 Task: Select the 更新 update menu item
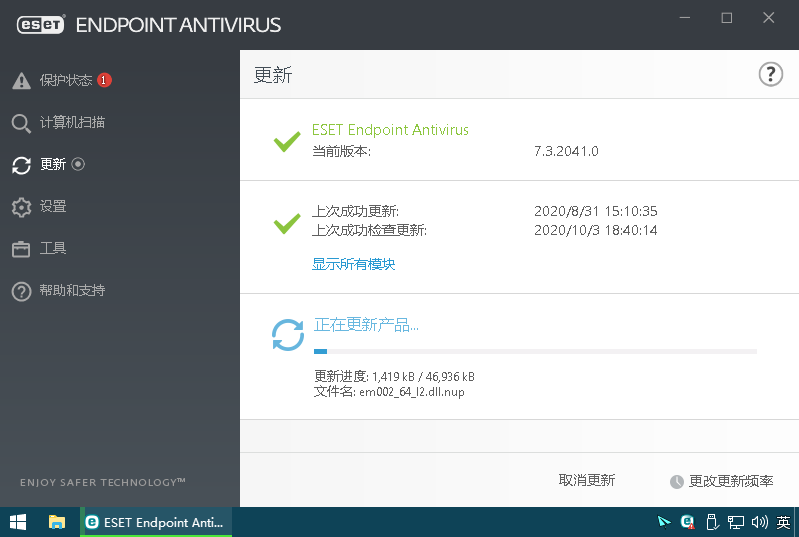click(53, 164)
